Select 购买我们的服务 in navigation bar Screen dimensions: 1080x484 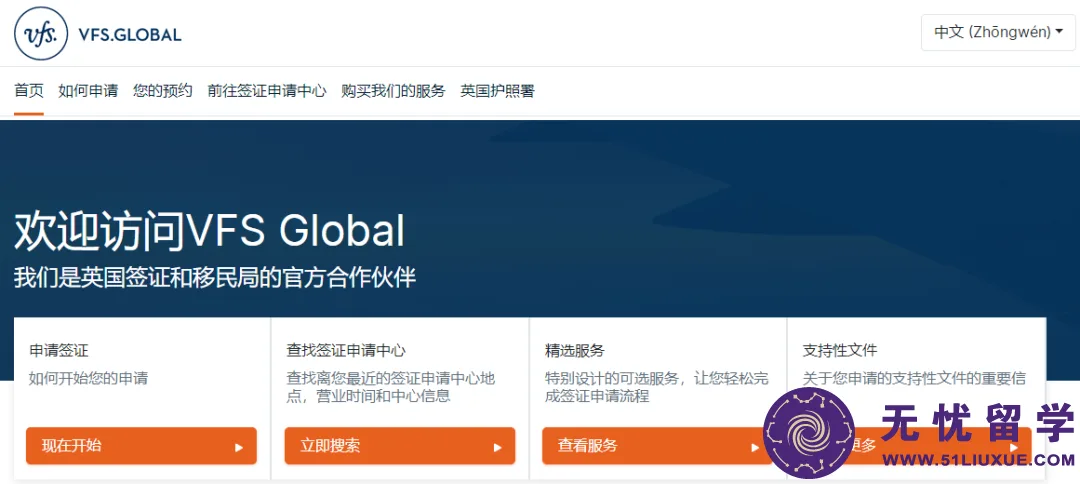coord(393,91)
